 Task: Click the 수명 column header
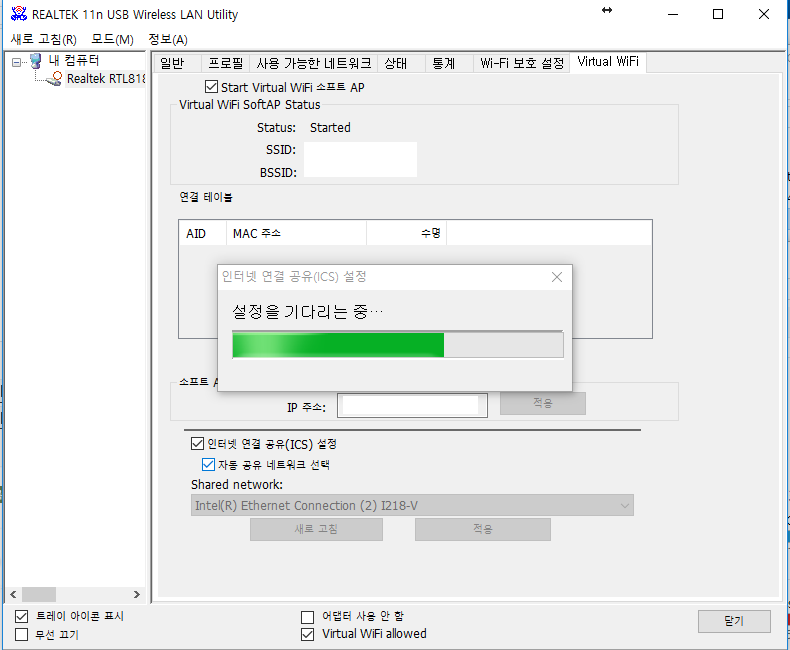[x=407, y=233]
